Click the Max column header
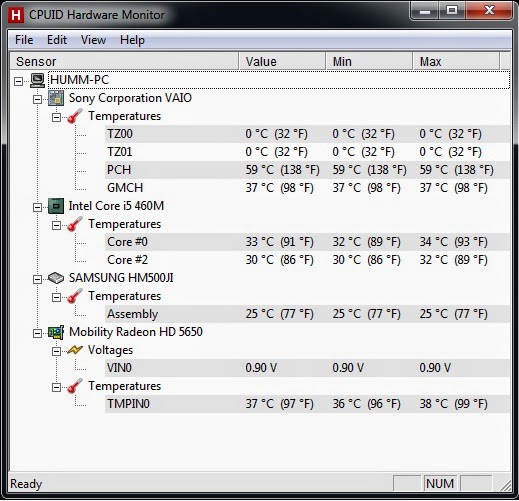 (x=456, y=61)
